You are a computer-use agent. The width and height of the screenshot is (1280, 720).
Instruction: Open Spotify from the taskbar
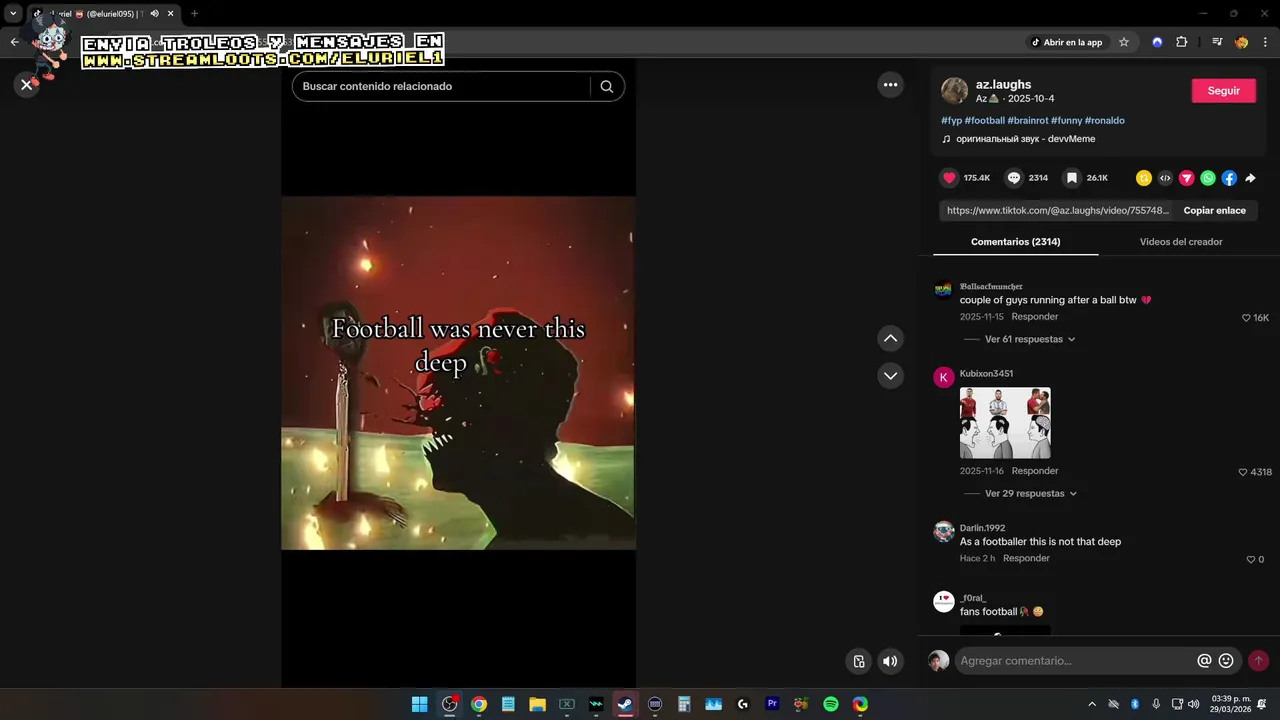click(x=831, y=704)
